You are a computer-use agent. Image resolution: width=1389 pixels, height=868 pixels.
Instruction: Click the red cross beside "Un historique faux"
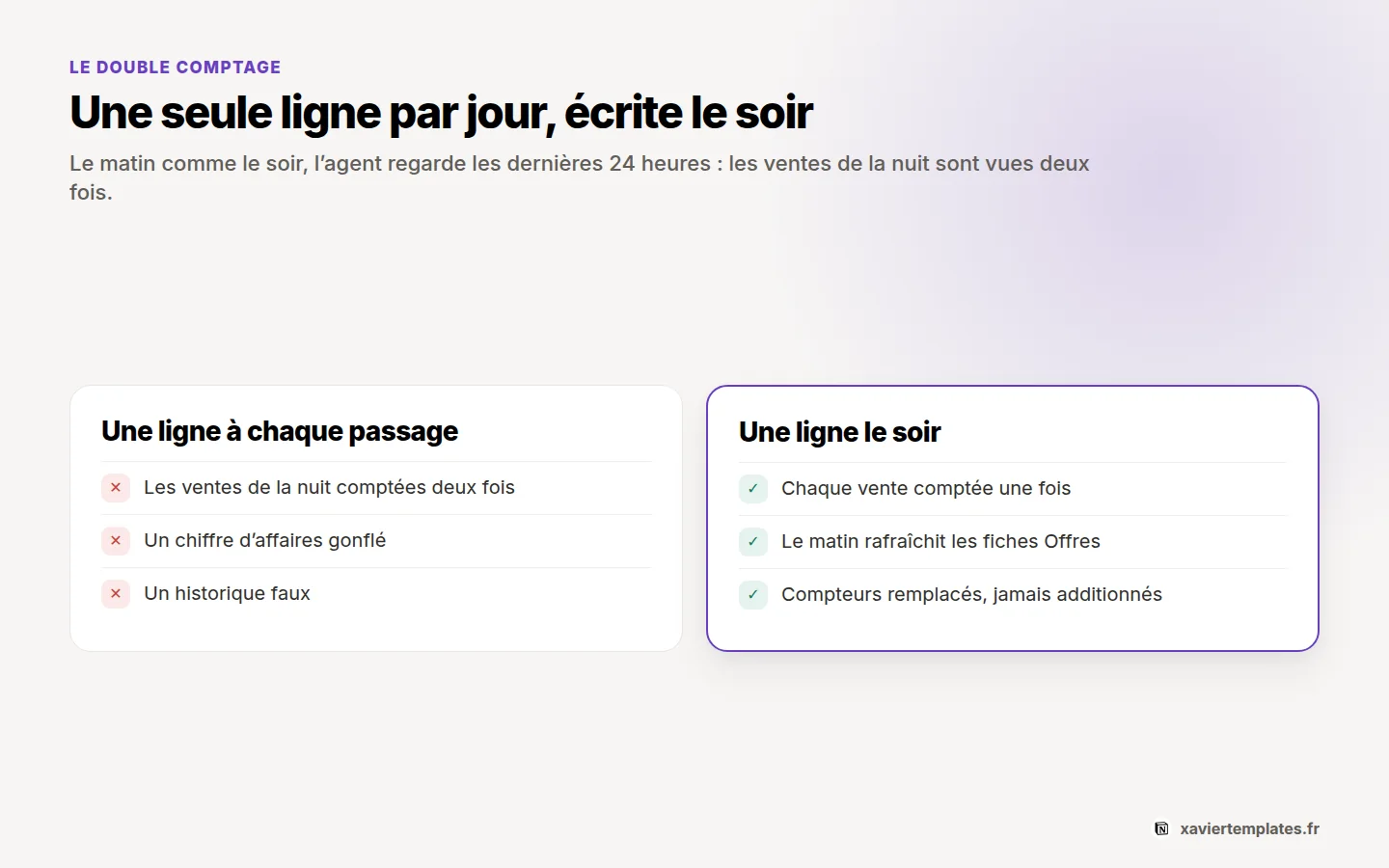point(116,594)
